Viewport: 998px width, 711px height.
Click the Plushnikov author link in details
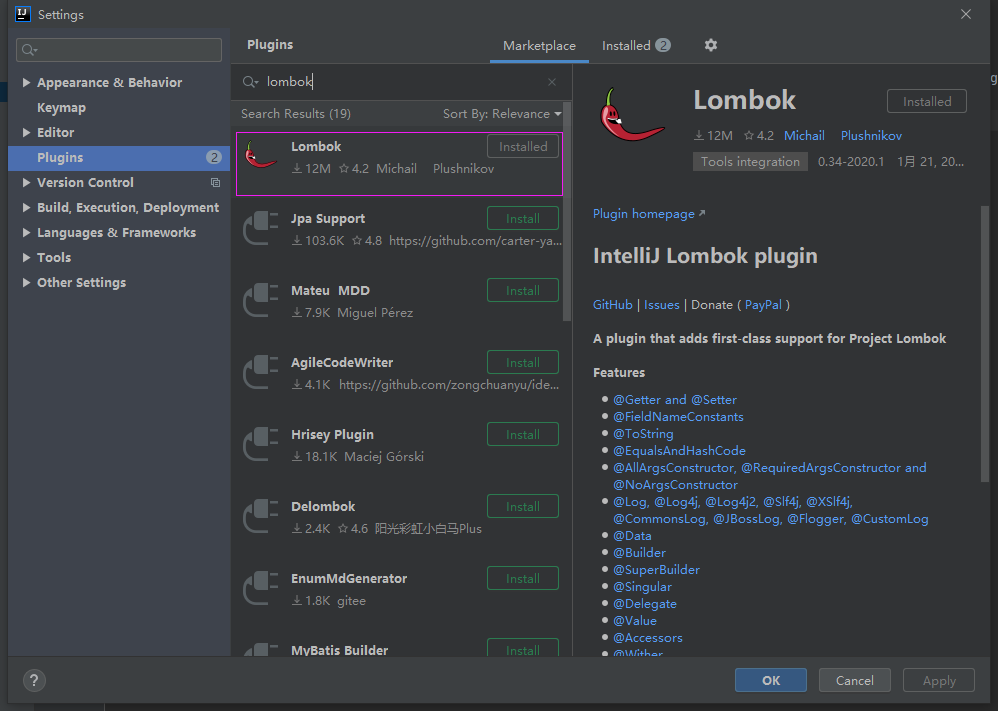tap(871, 136)
